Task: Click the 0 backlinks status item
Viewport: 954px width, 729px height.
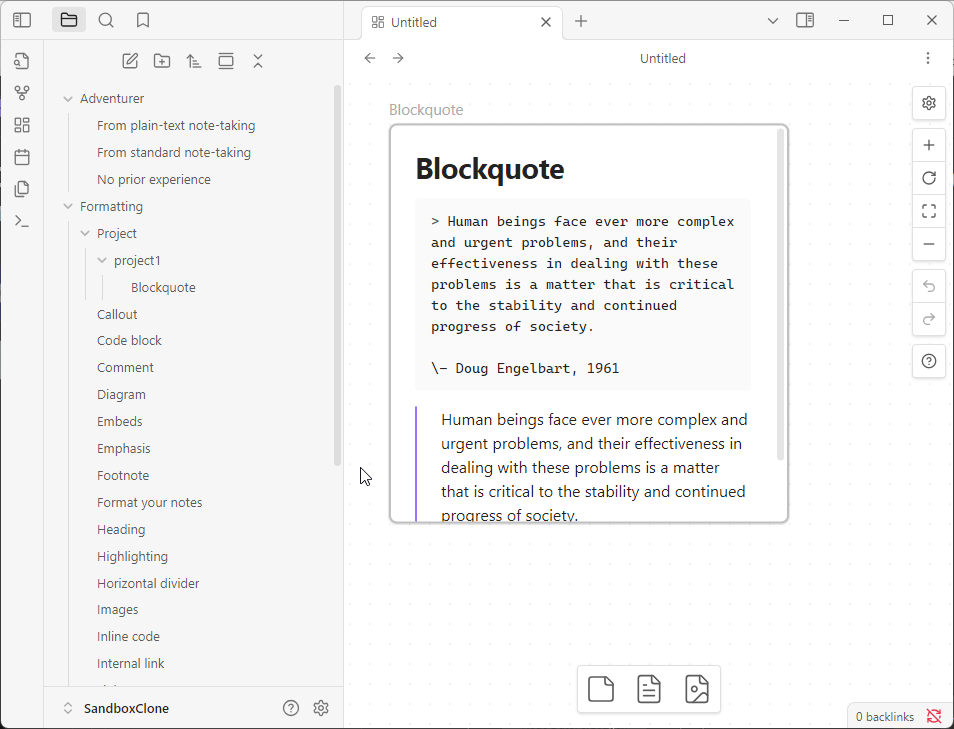Action: pos(885,716)
